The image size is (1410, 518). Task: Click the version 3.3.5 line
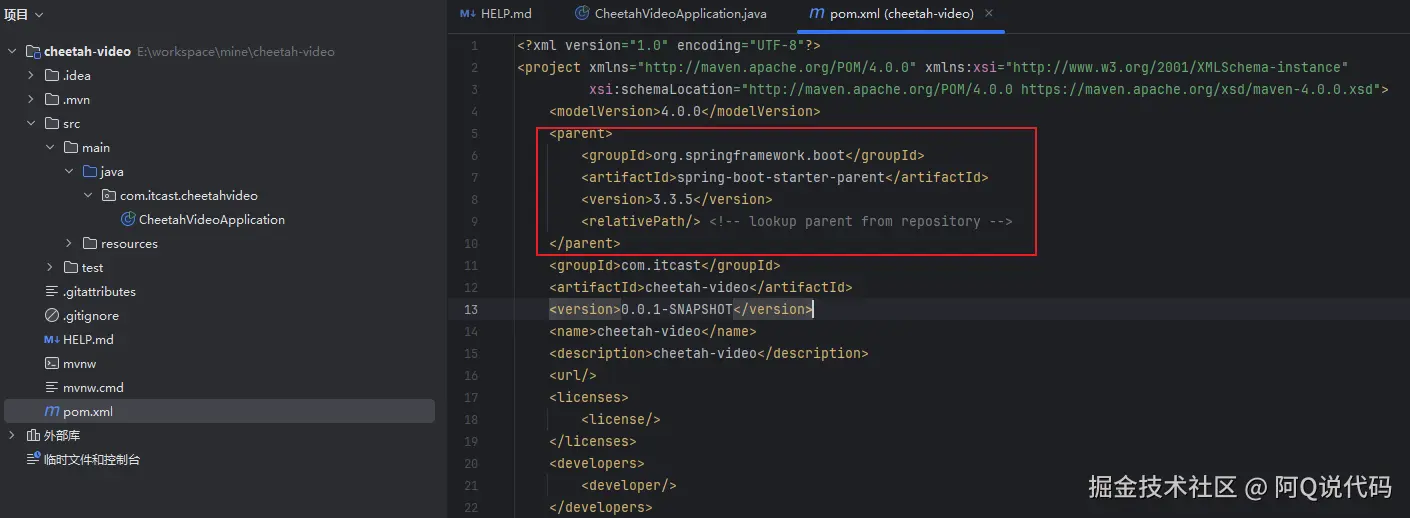point(677,200)
